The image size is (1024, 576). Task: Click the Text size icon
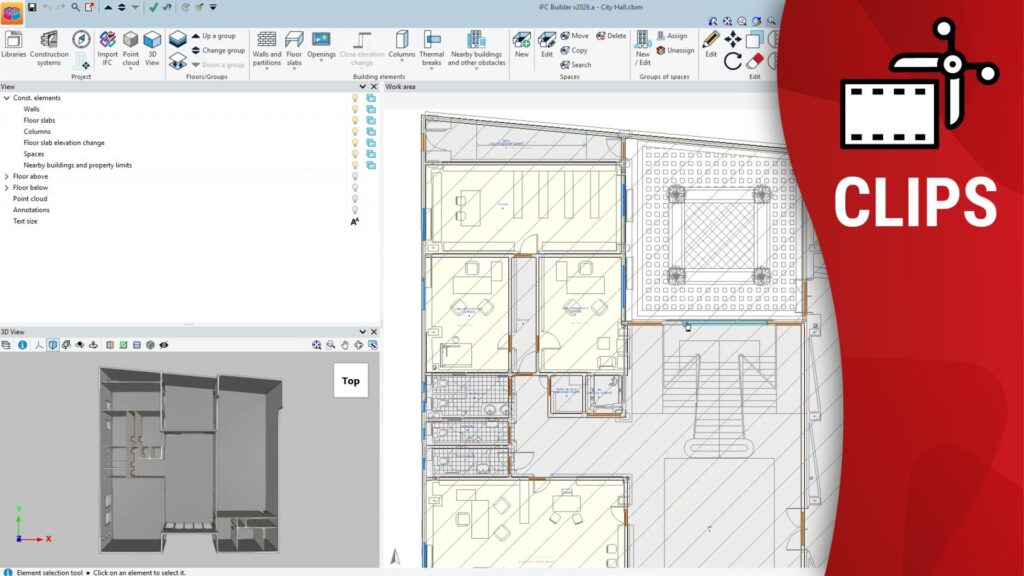click(354, 221)
